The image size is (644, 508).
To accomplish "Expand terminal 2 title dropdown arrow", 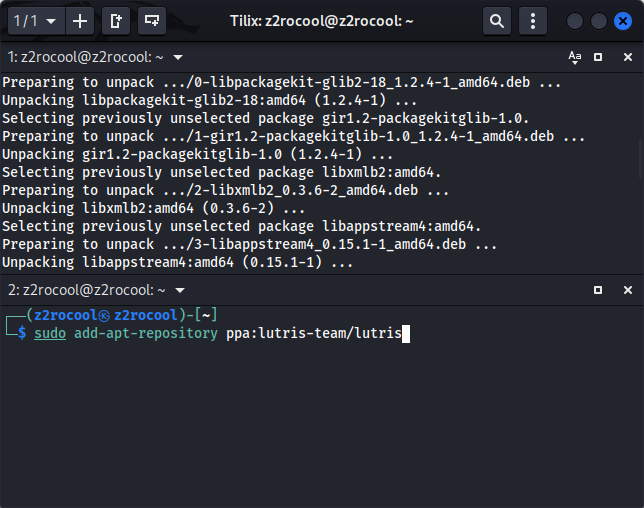I will [180, 290].
